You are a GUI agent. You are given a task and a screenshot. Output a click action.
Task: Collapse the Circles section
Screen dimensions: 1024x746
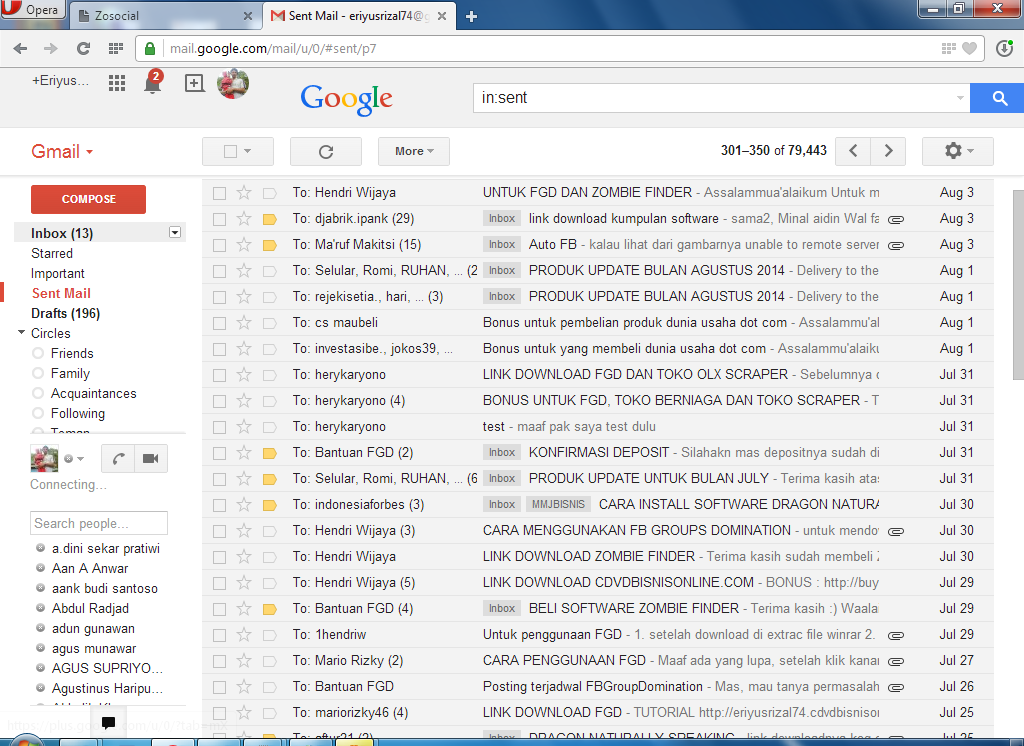click(22, 332)
